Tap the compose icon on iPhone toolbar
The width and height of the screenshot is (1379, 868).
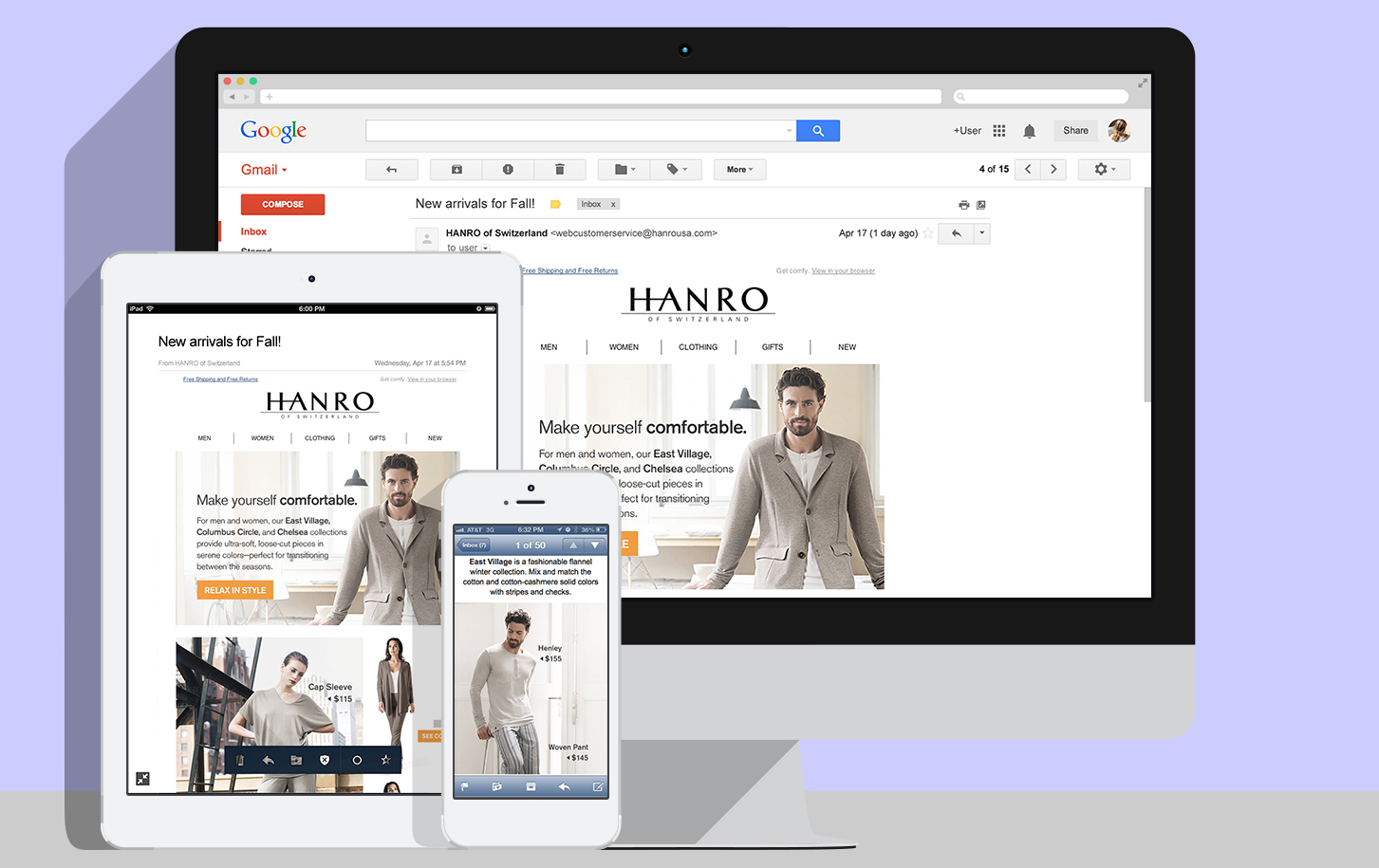[598, 786]
